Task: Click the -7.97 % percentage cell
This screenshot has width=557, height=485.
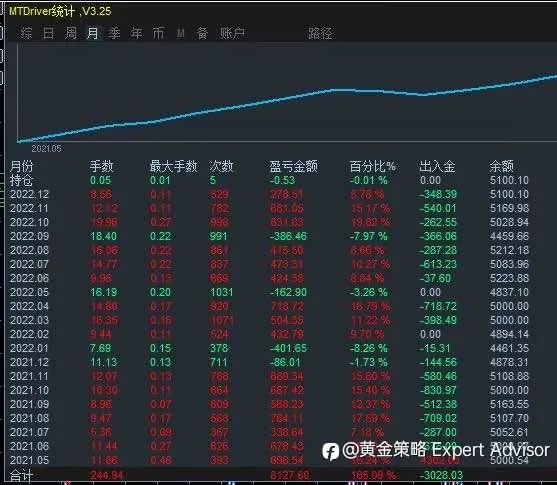Action: point(368,236)
